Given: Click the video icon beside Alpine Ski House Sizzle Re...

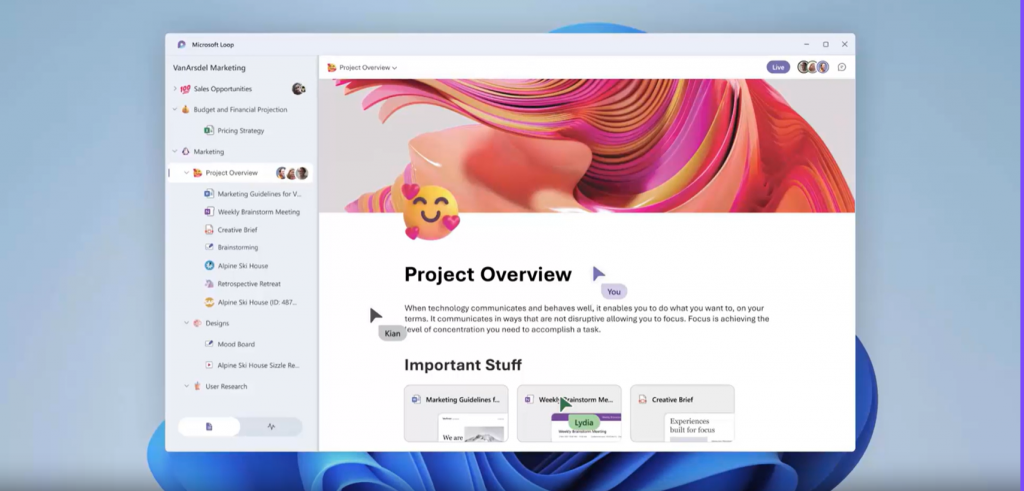Looking at the screenshot, I should [x=209, y=365].
